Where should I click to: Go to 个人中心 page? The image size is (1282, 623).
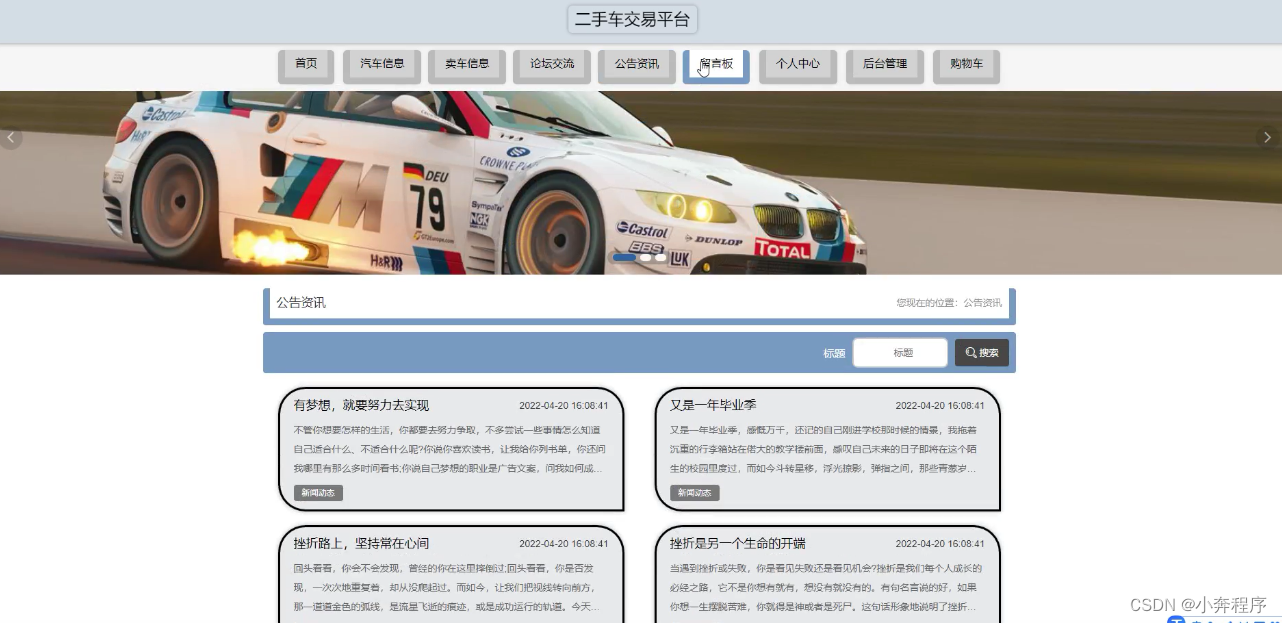[798, 64]
